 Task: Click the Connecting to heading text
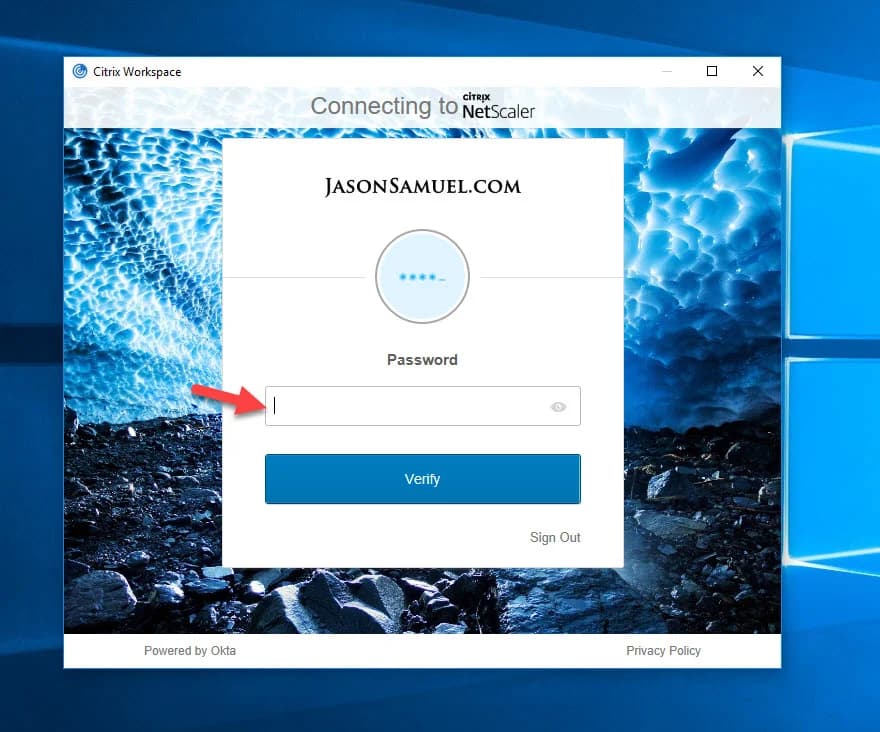tap(384, 106)
